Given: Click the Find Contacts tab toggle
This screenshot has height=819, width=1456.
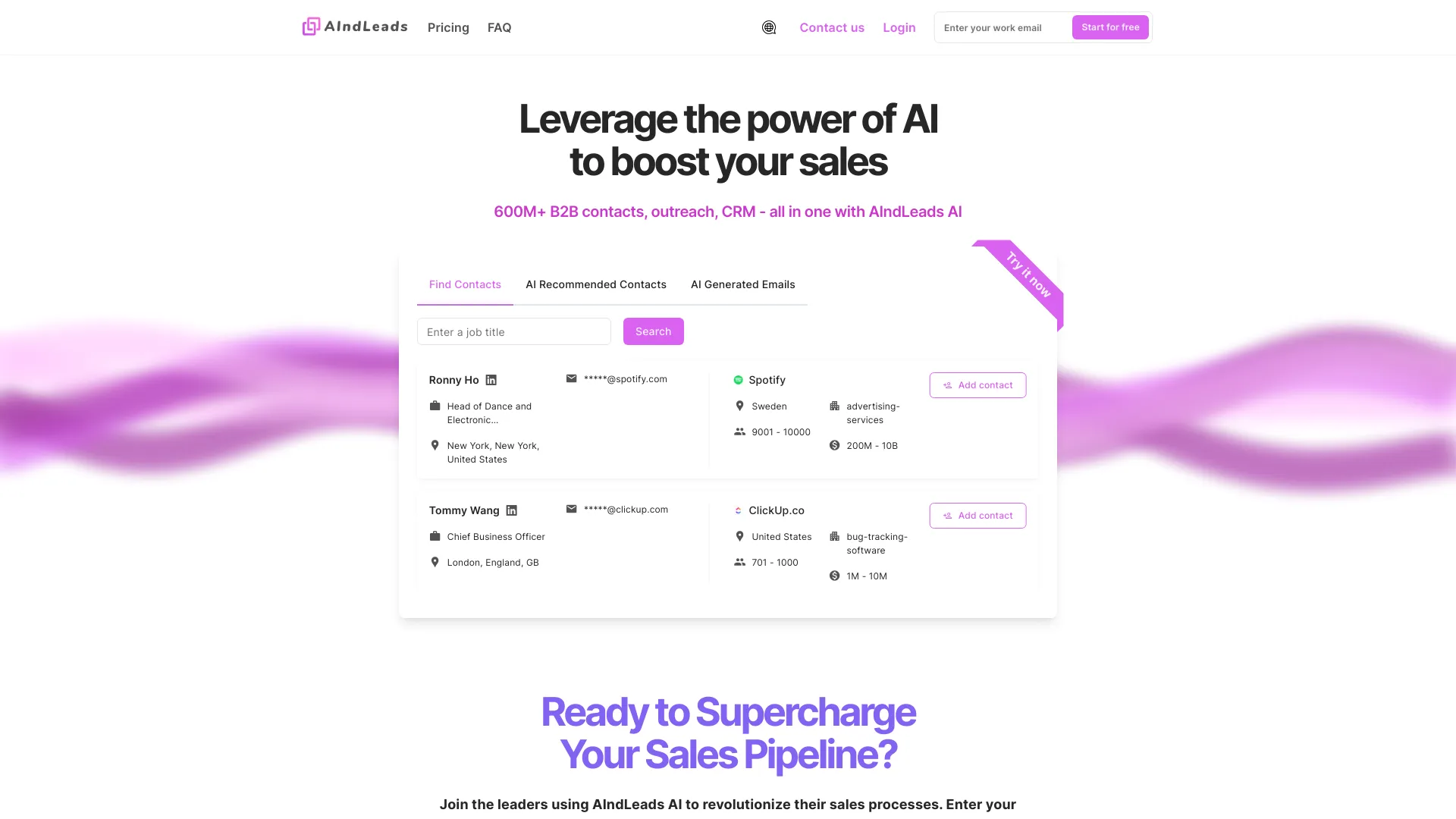Looking at the screenshot, I should [x=465, y=285].
